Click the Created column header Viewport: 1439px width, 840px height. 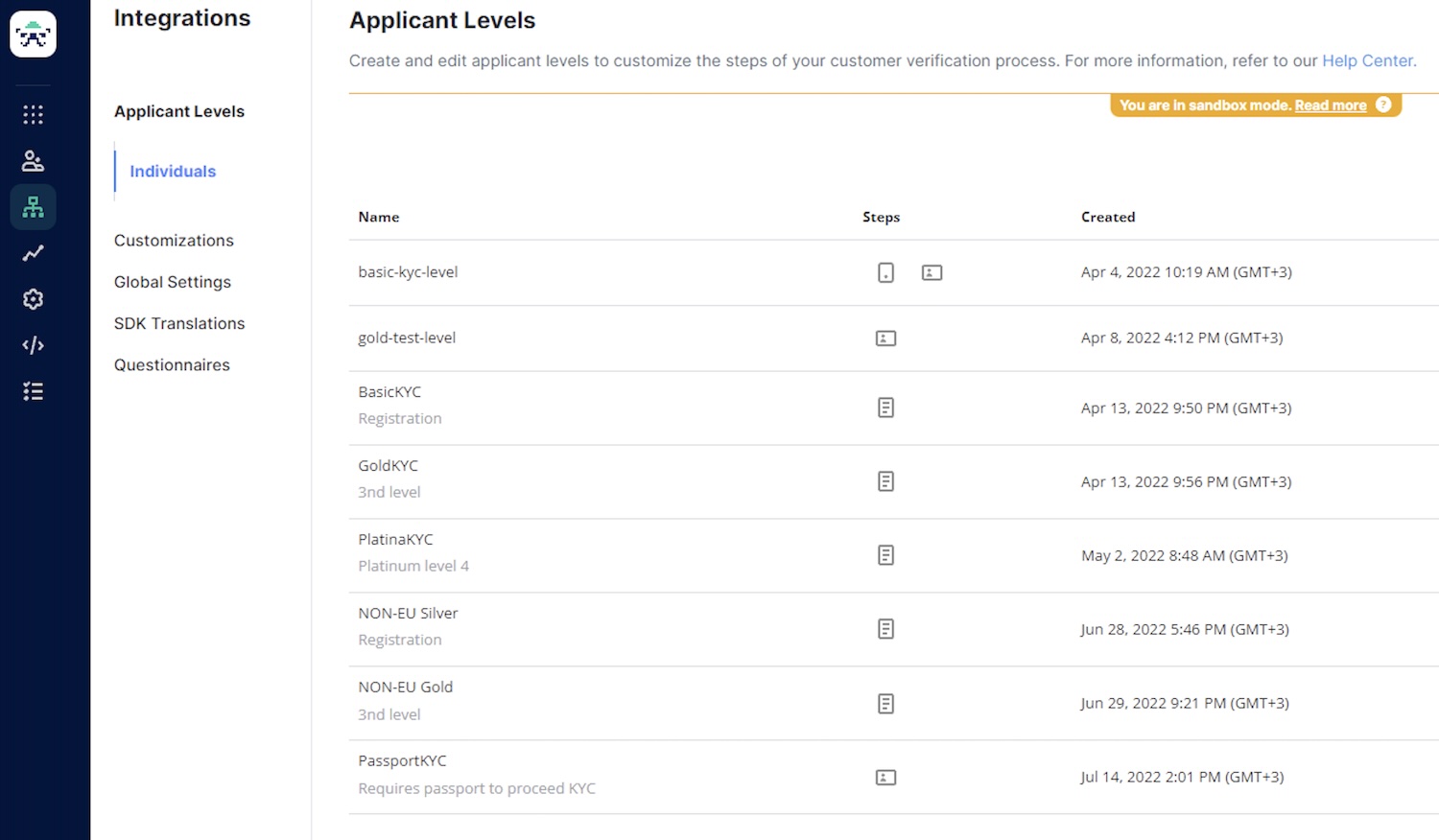tap(1108, 218)
